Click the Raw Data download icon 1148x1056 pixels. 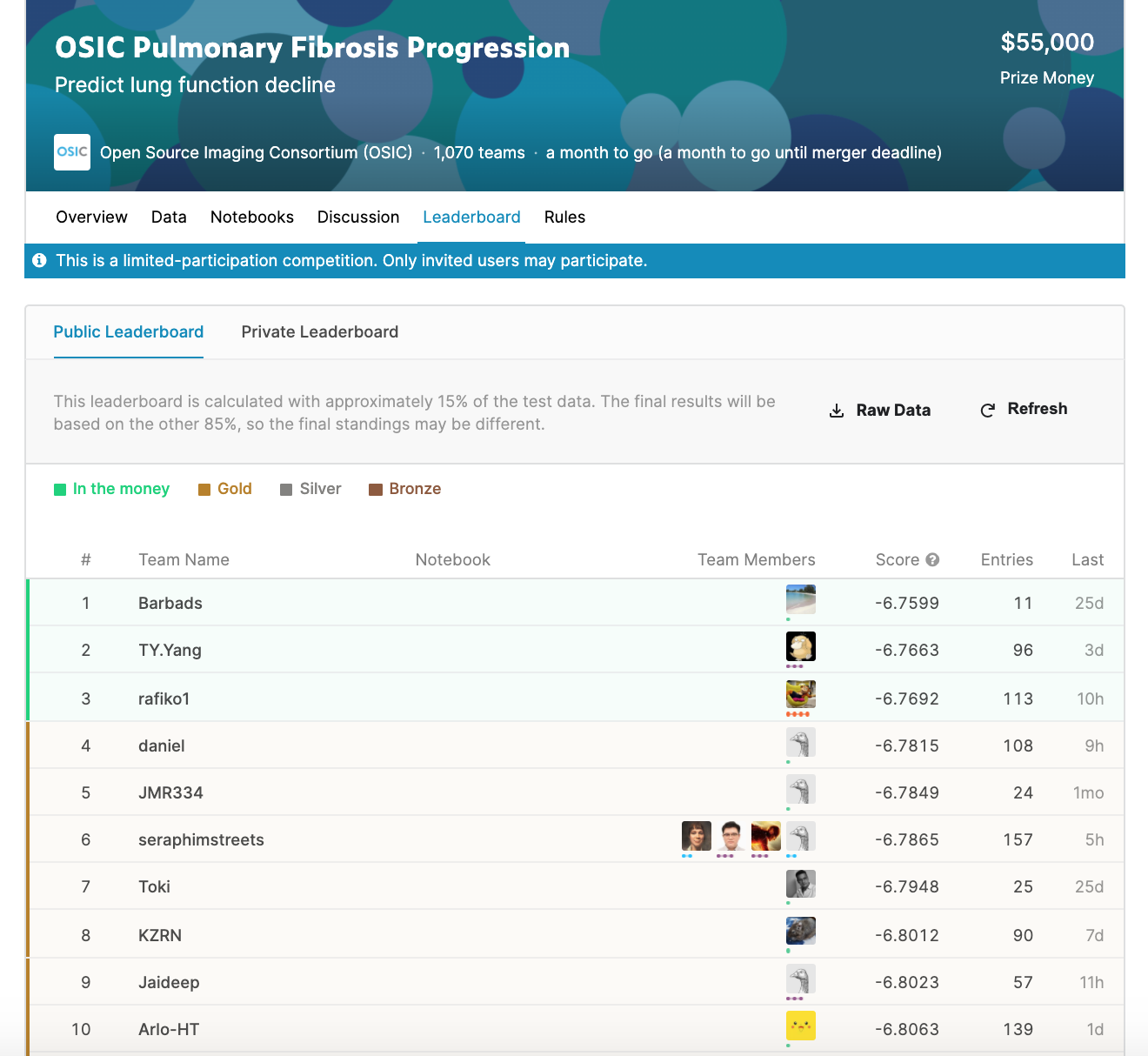[837, 411]
